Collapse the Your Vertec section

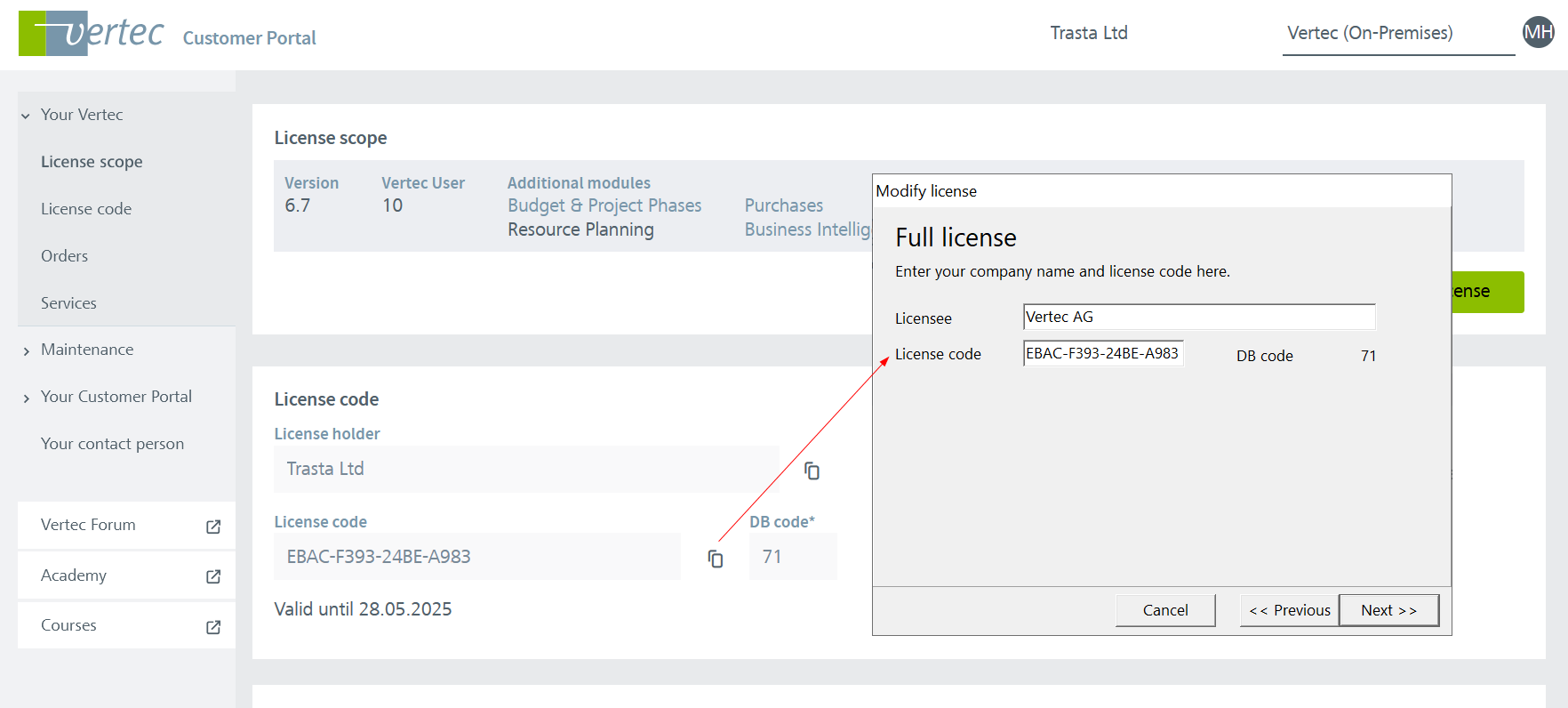point(26,116)
